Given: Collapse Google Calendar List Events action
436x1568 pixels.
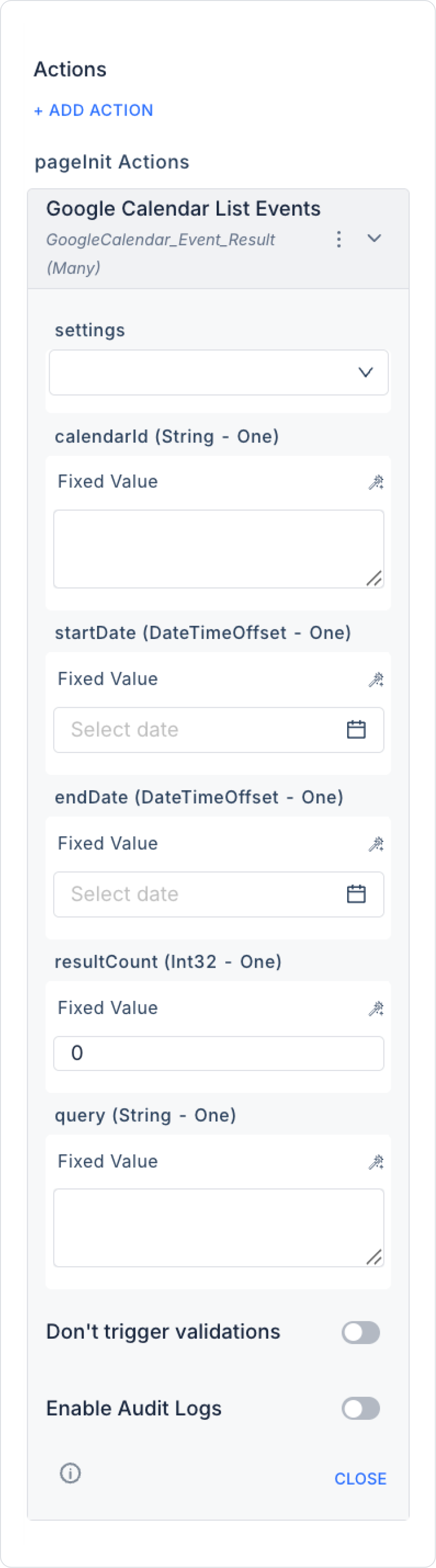Looking at the screenshot, I should pos(374,238).
